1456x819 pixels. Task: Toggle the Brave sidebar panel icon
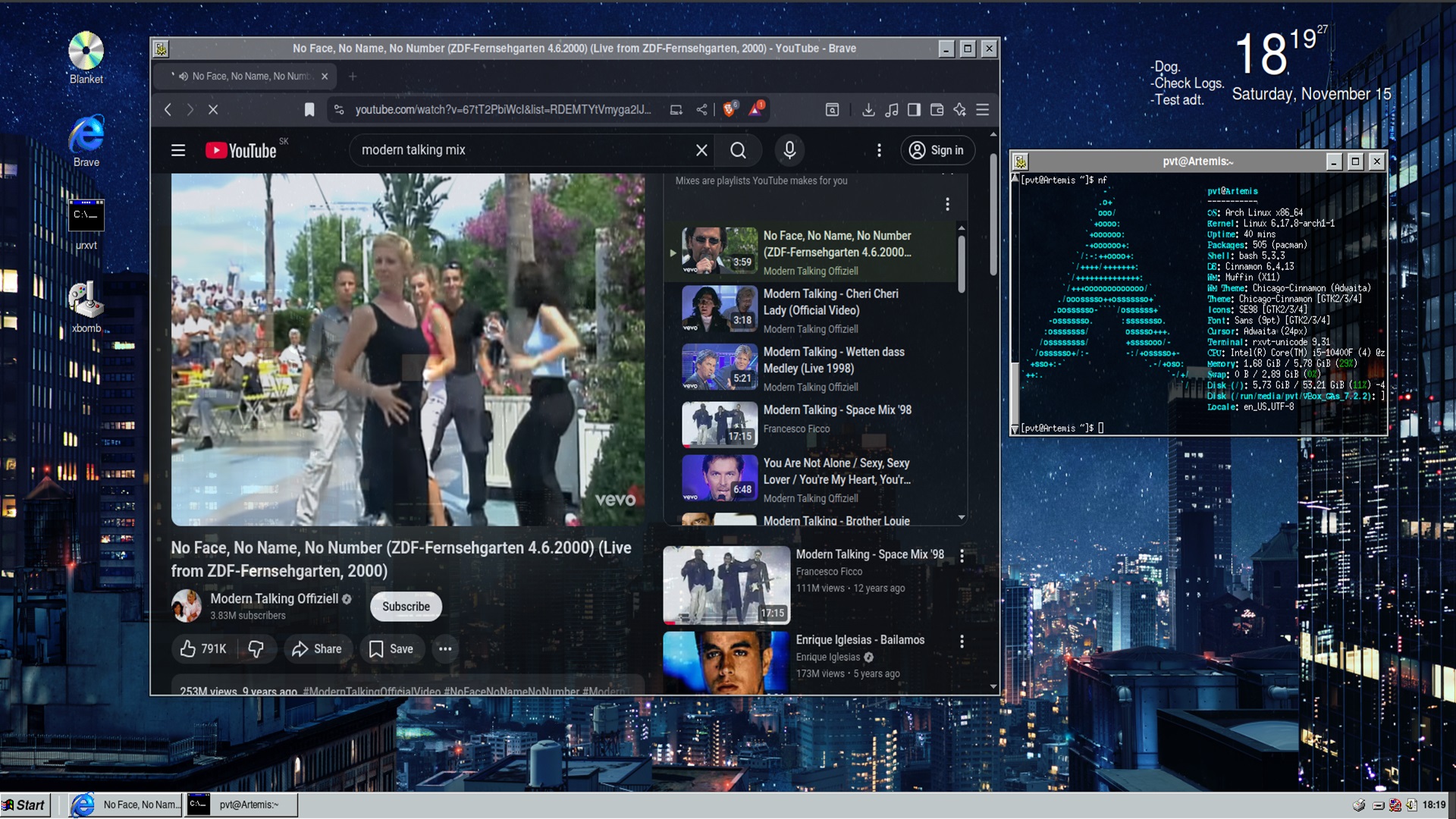pyautogui.click(x=914, y=110)
